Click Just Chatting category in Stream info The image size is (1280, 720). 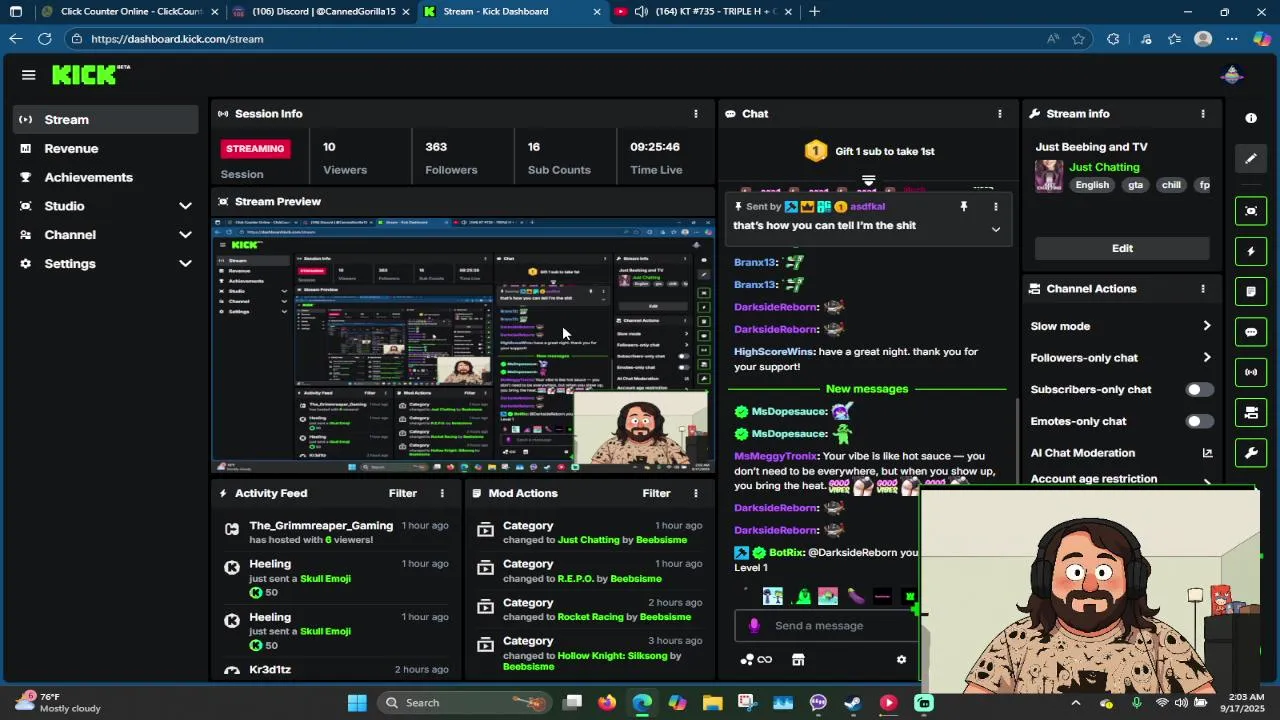click(1104, 168)
